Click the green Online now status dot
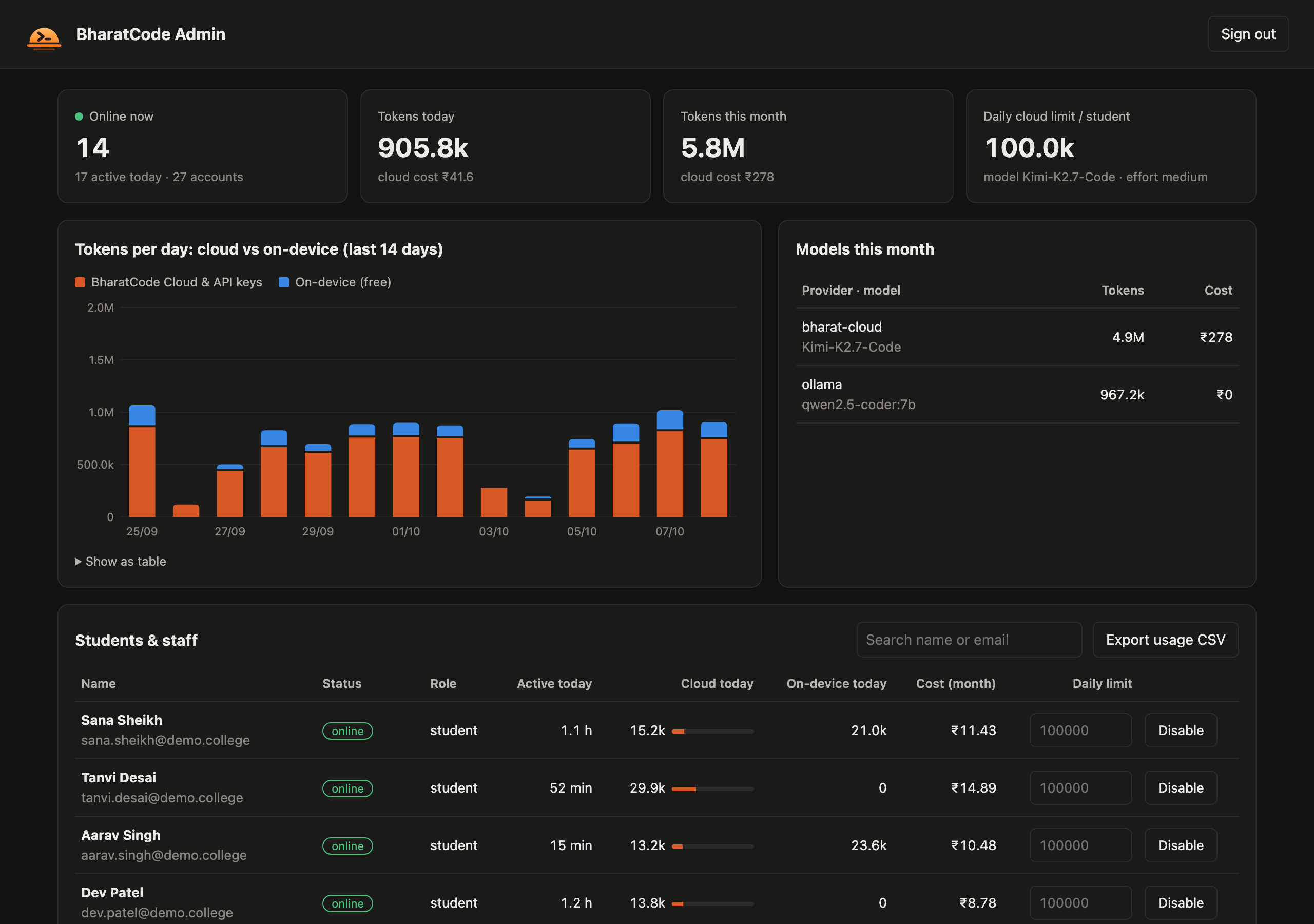Screen dimensions: 1314x924 tap(79, 117)
